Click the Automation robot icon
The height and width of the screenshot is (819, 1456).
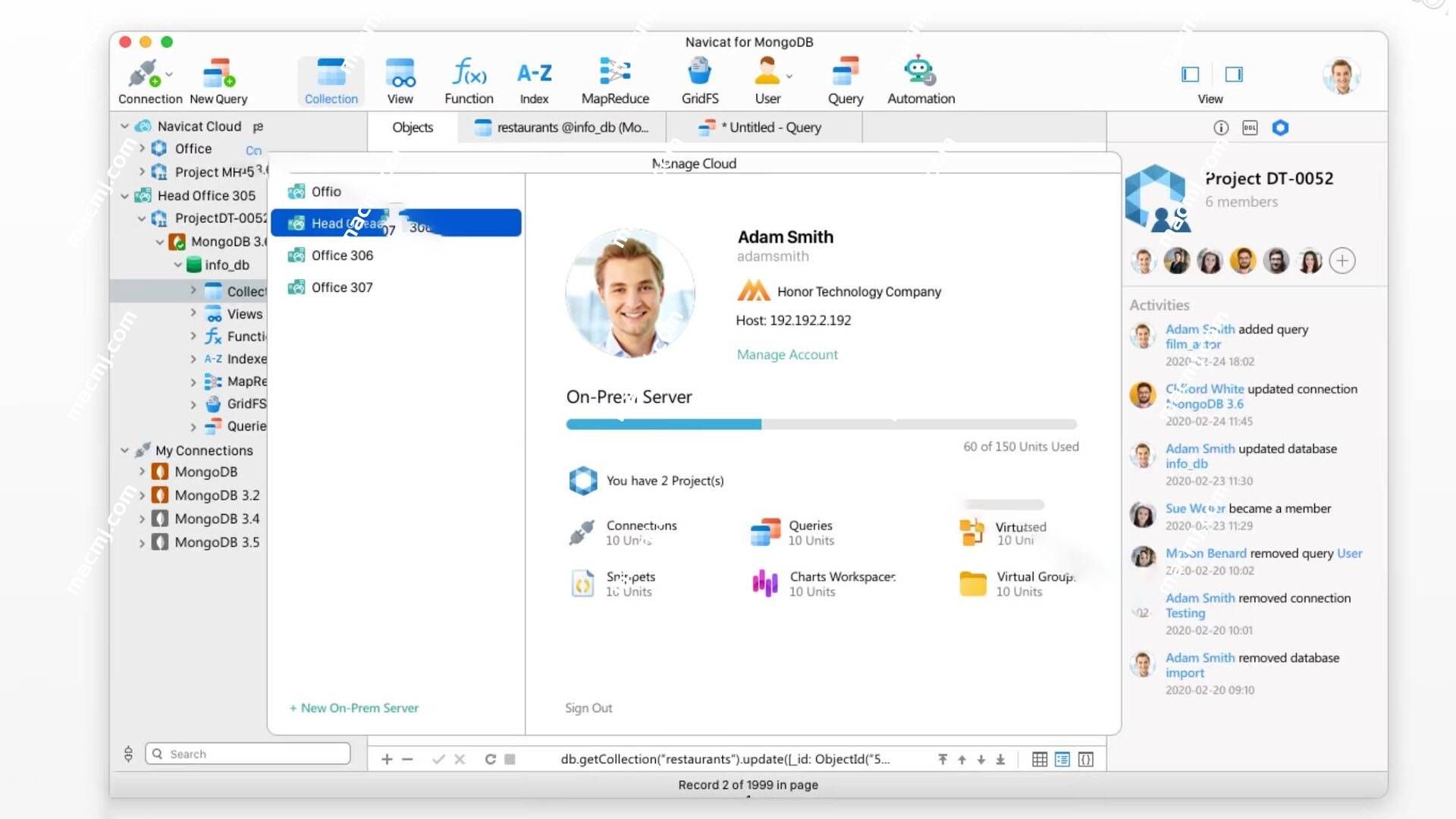[920, 71]
